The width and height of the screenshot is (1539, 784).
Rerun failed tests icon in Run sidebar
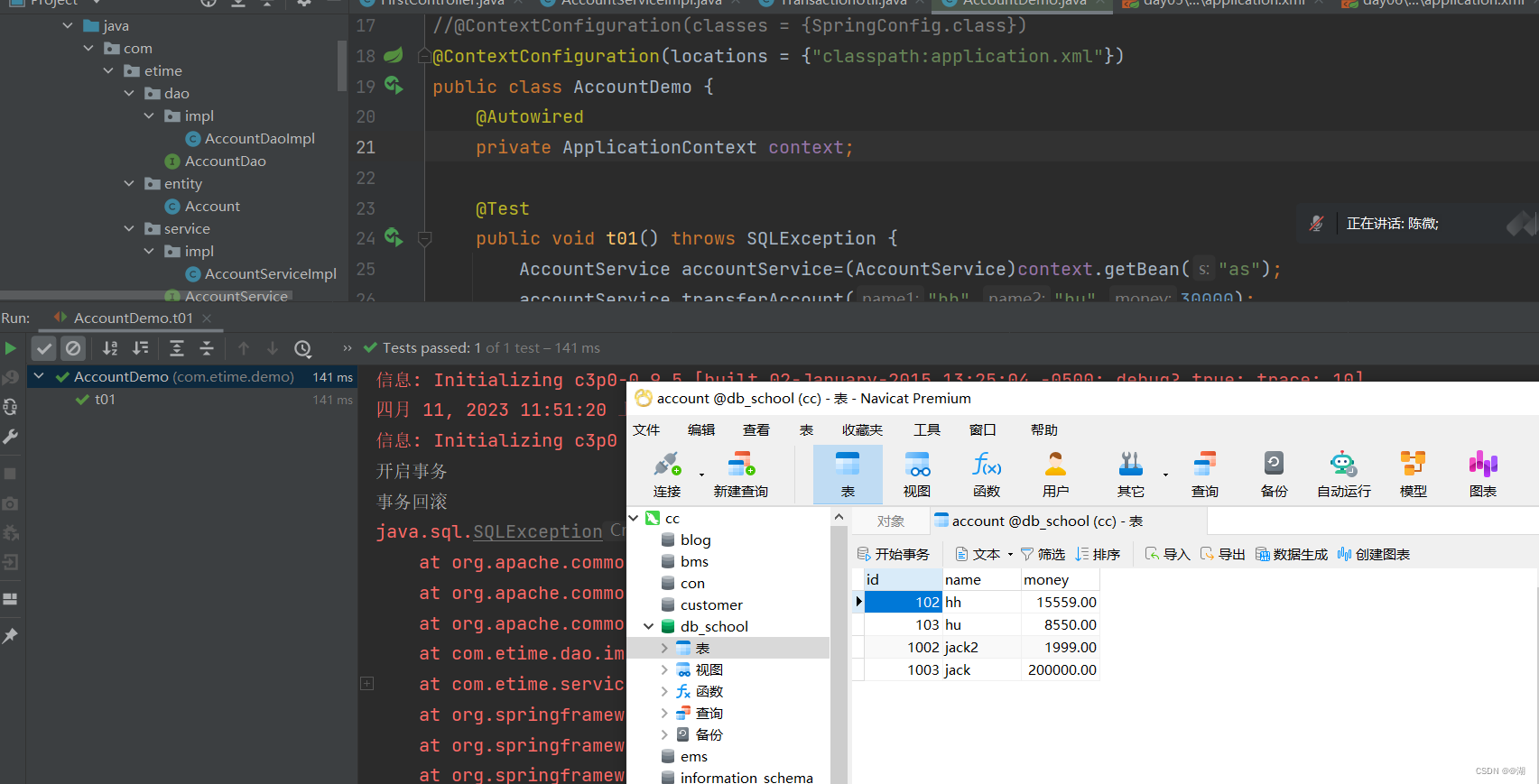click(10, 377)
